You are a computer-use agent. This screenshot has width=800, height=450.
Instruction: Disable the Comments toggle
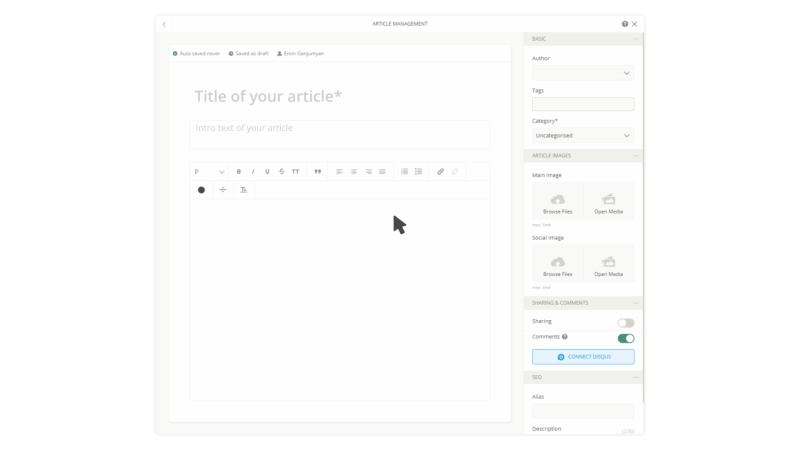[x=626, y=338]
